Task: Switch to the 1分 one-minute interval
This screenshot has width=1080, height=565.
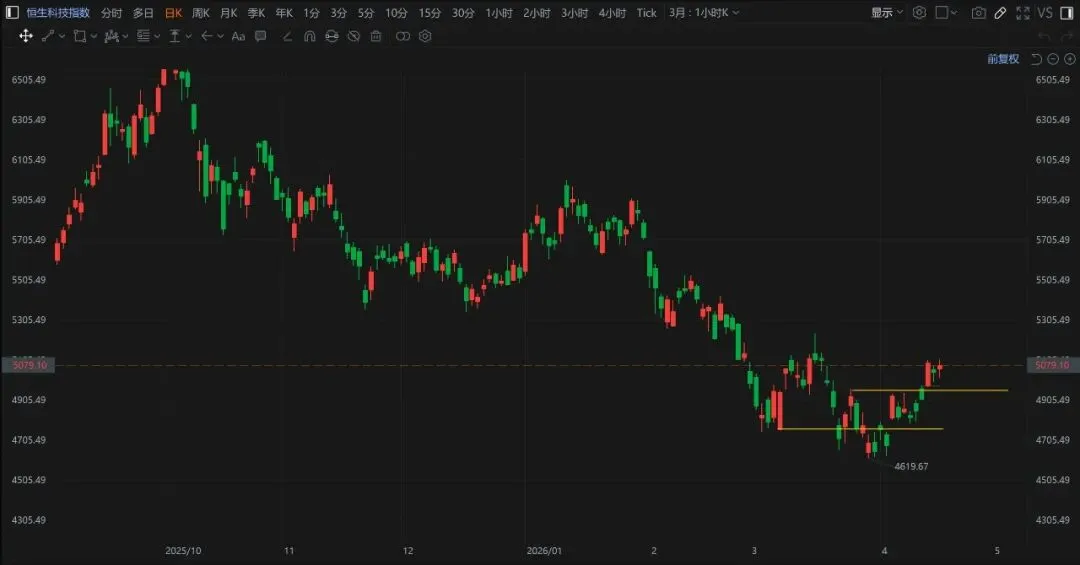Action: (x=311, y=12)
